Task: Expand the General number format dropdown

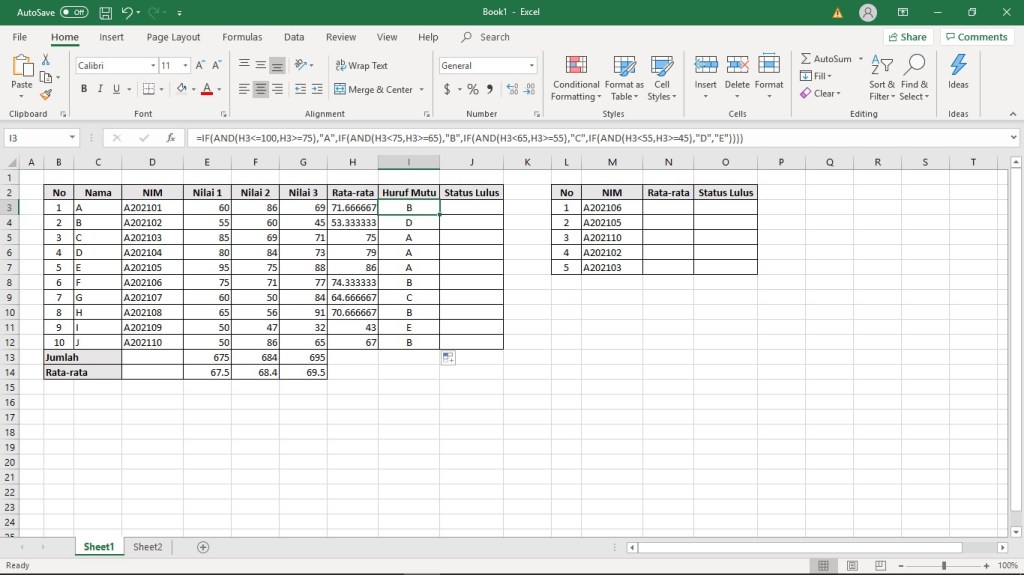Action: pyautogui.click(x=531, y=66)
